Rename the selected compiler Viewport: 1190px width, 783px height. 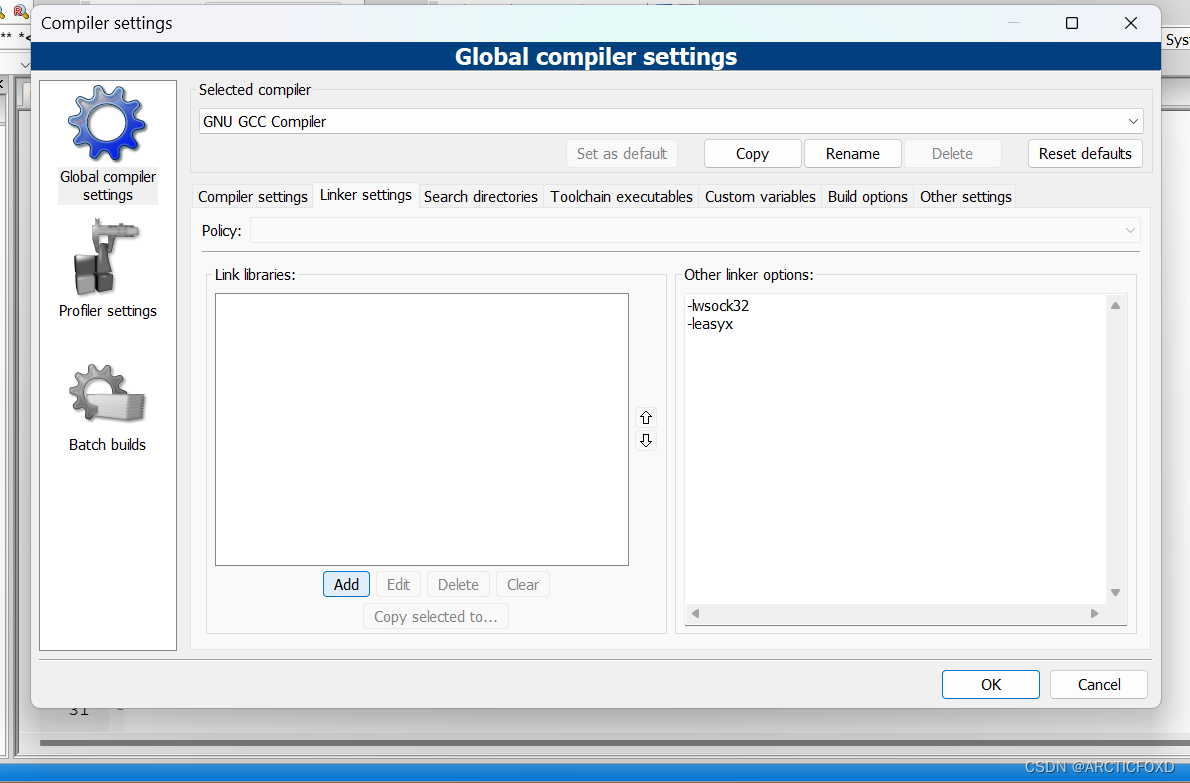click(x=852, y=153)
